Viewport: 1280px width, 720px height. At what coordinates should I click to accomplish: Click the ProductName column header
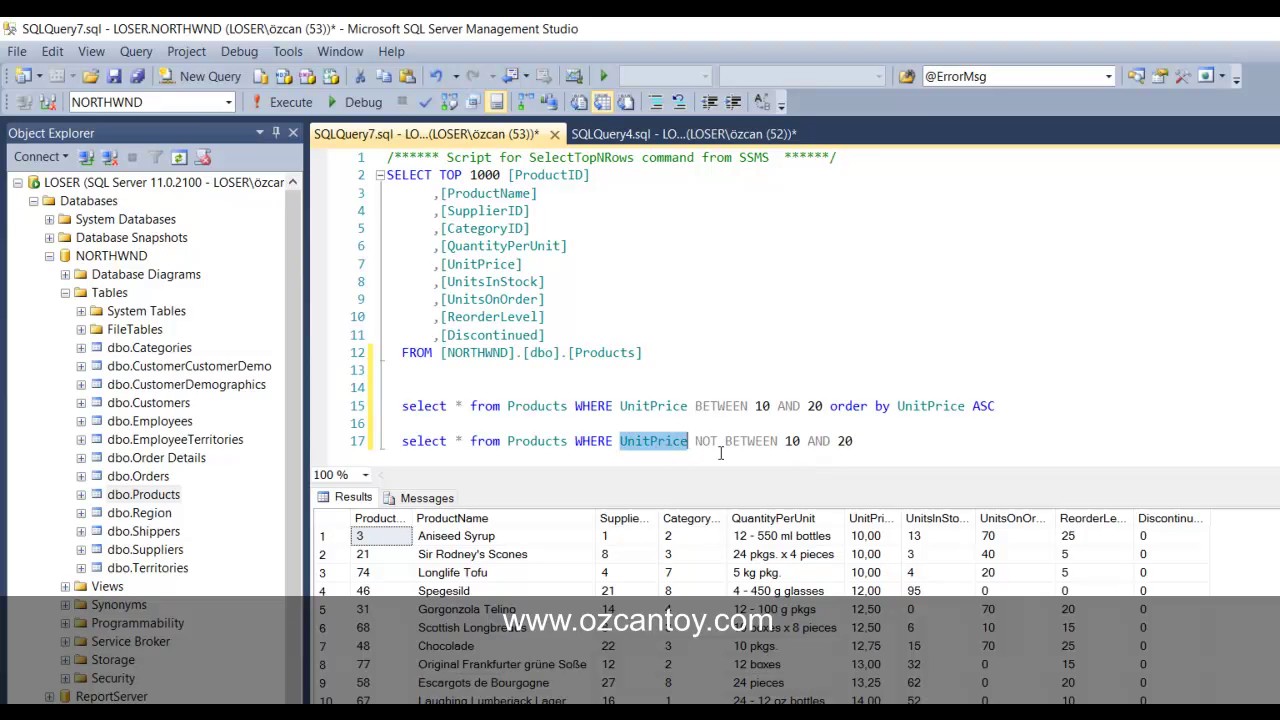point(504,518)
